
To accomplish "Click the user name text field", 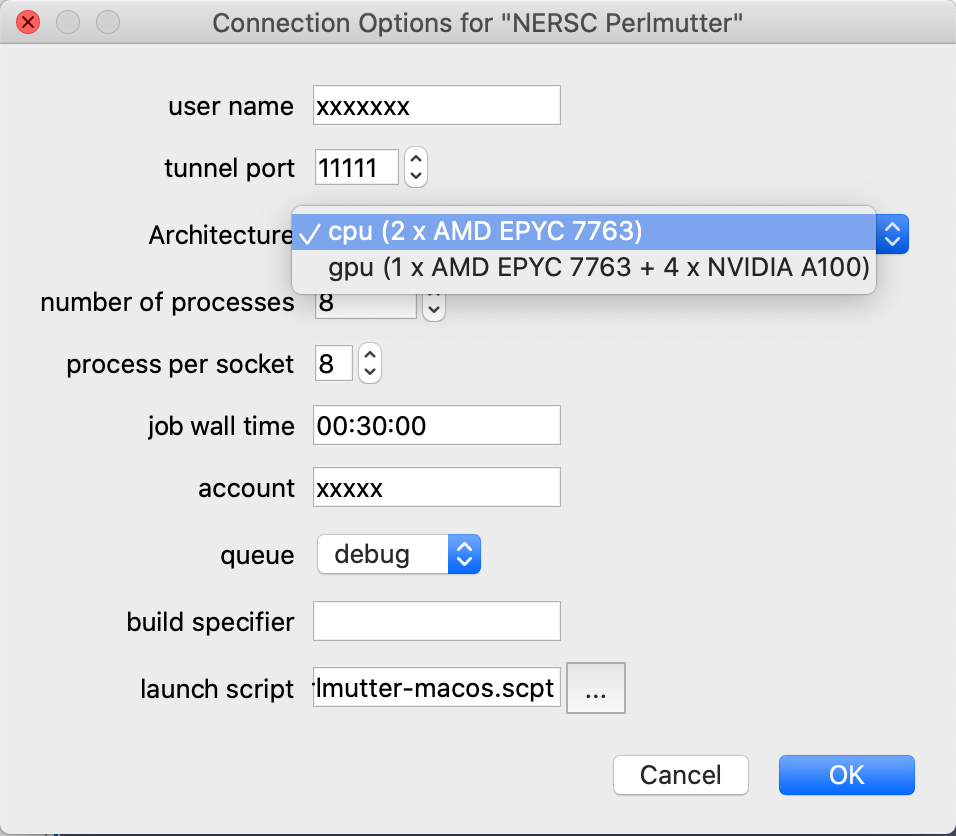I will click(436, 105).
